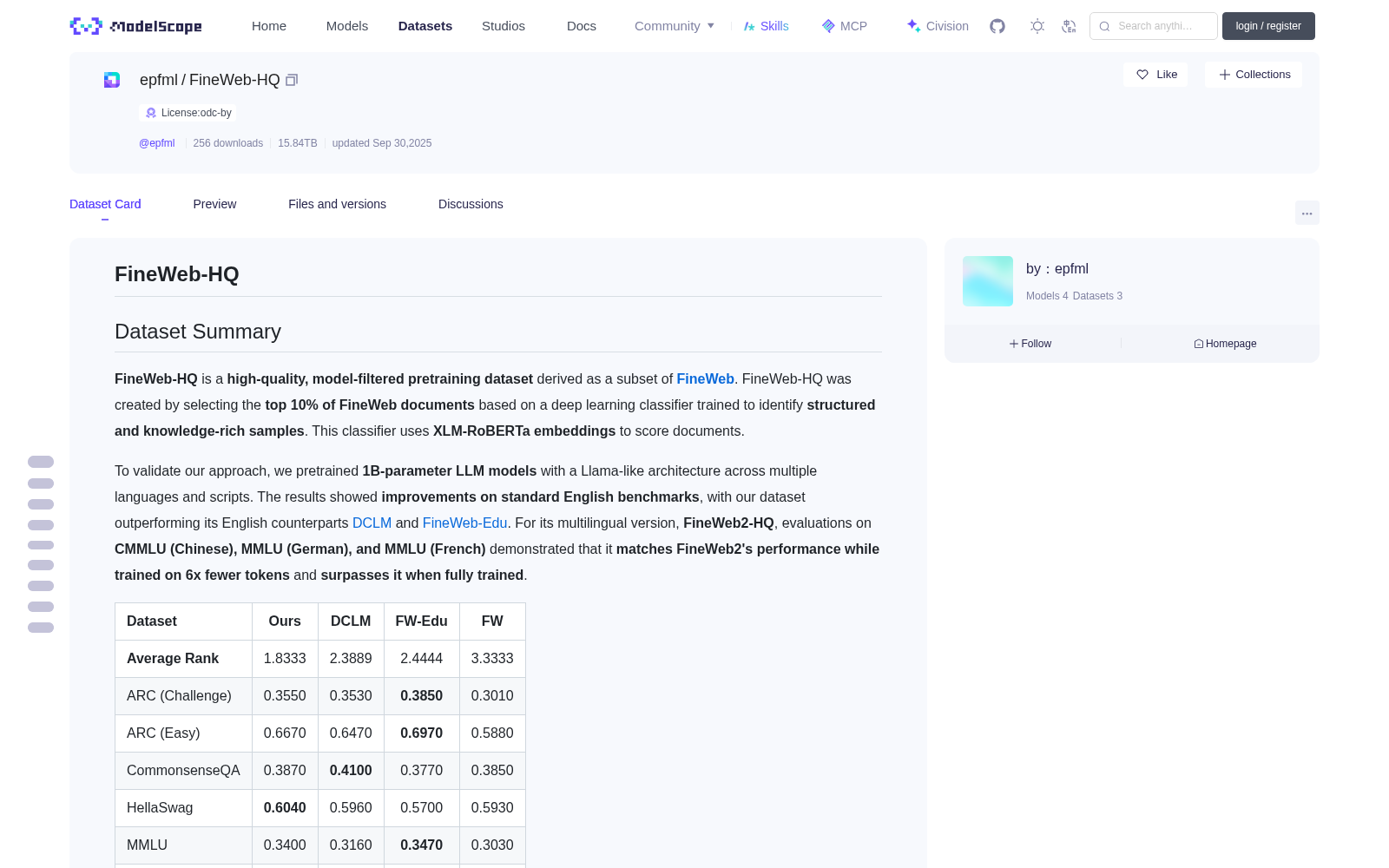1389x868 pixels.
Task: Switch to Files and versions tab
Action: coord(337,204)
